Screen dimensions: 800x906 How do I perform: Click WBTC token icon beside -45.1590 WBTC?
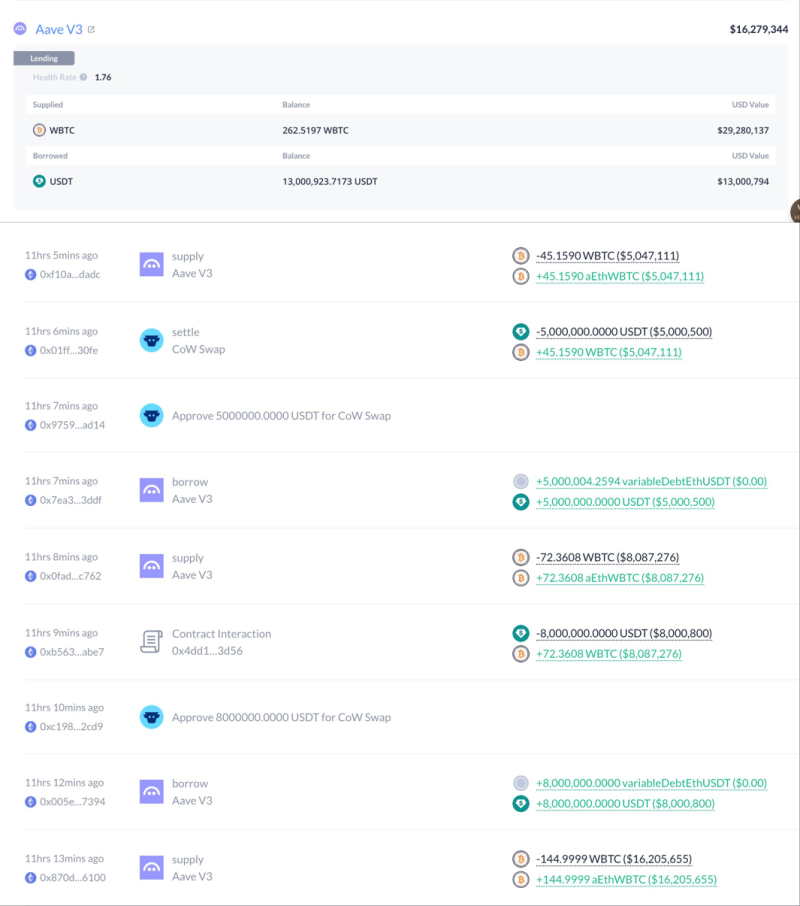click(520, 255)
